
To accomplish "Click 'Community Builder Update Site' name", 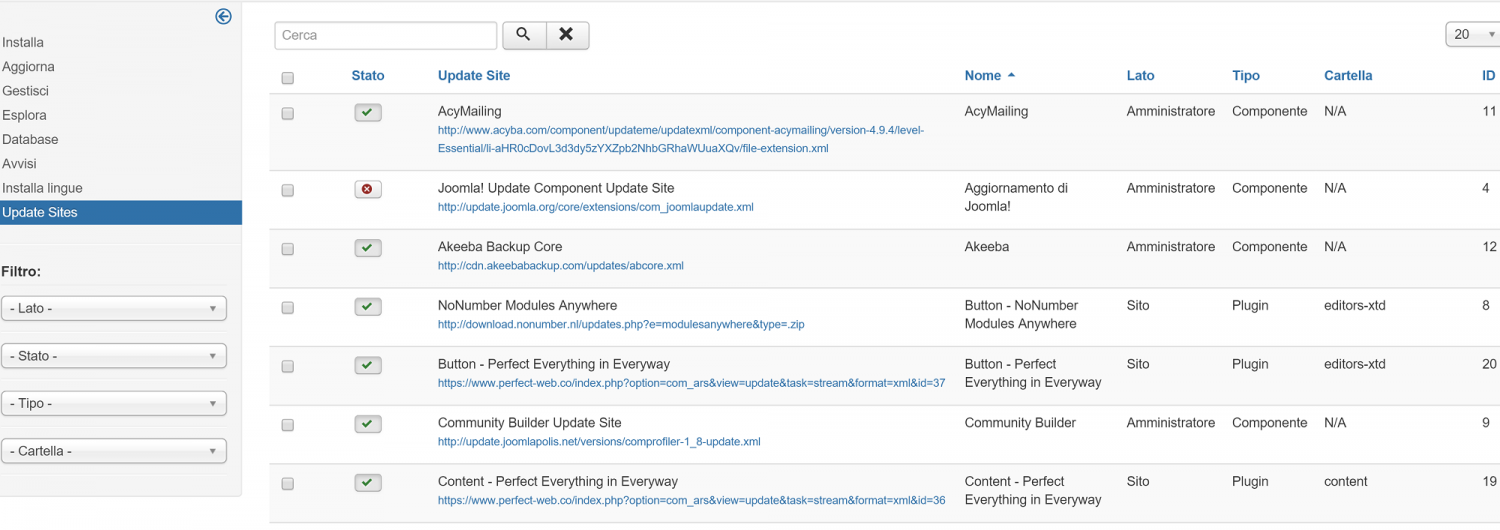I will (530, 423).
